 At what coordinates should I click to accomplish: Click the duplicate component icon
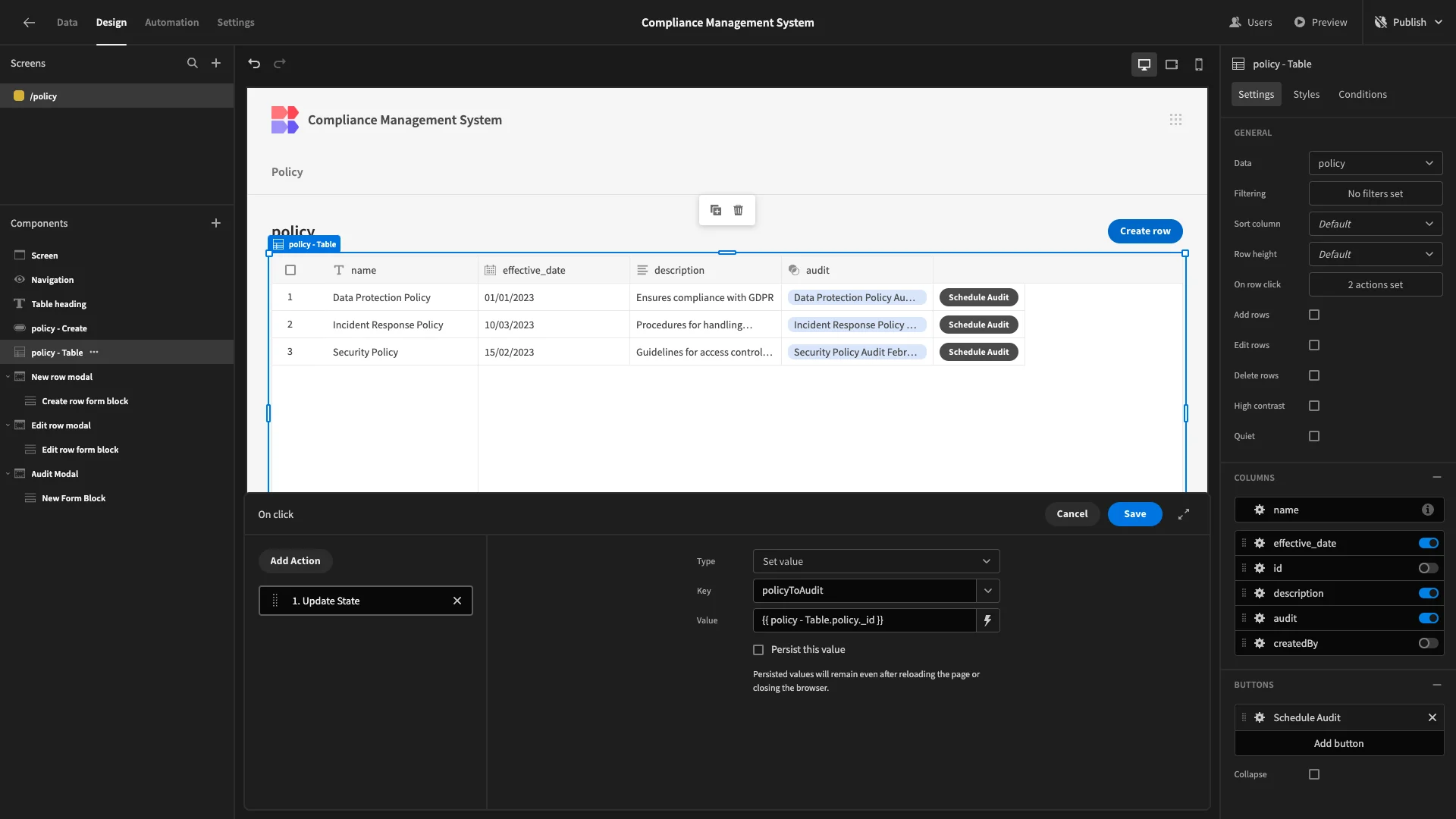[715, 210]
